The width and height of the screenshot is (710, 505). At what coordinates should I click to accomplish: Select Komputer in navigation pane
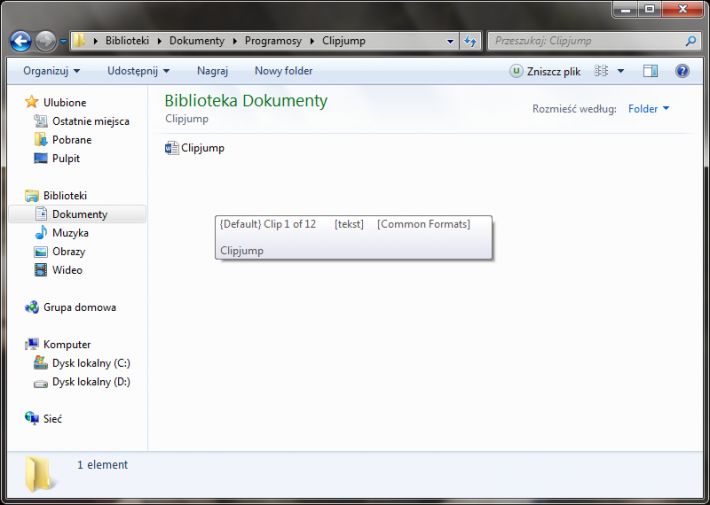(x=67, y=344)
